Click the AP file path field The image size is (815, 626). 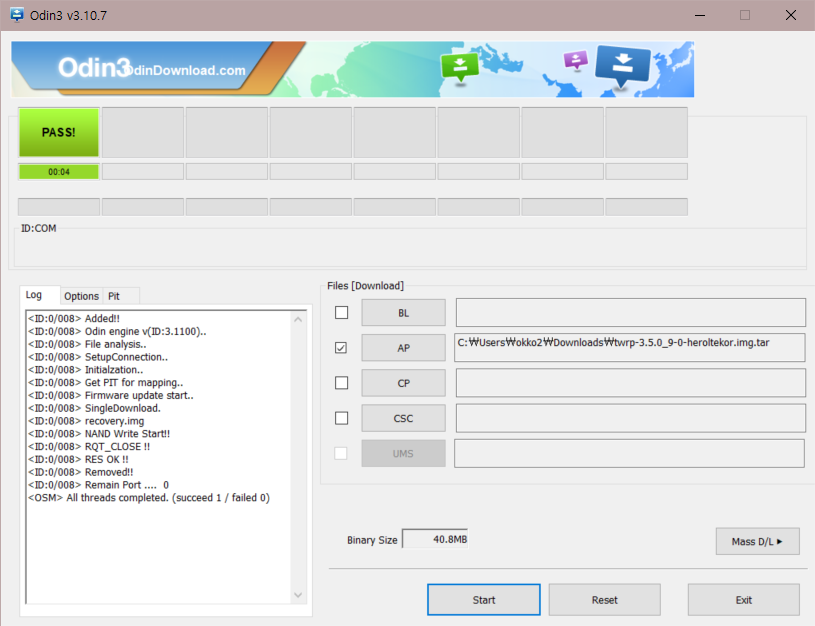tap(629, 347)
